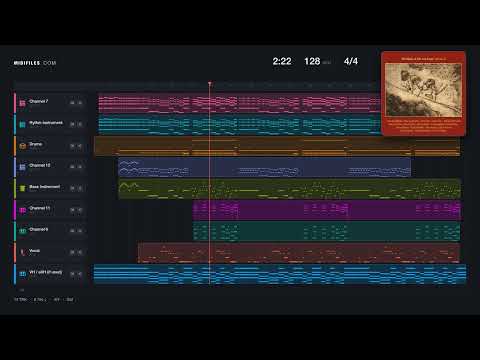
Task: Solo the Rhythm Instrument track
Action: tap(80, 124)
